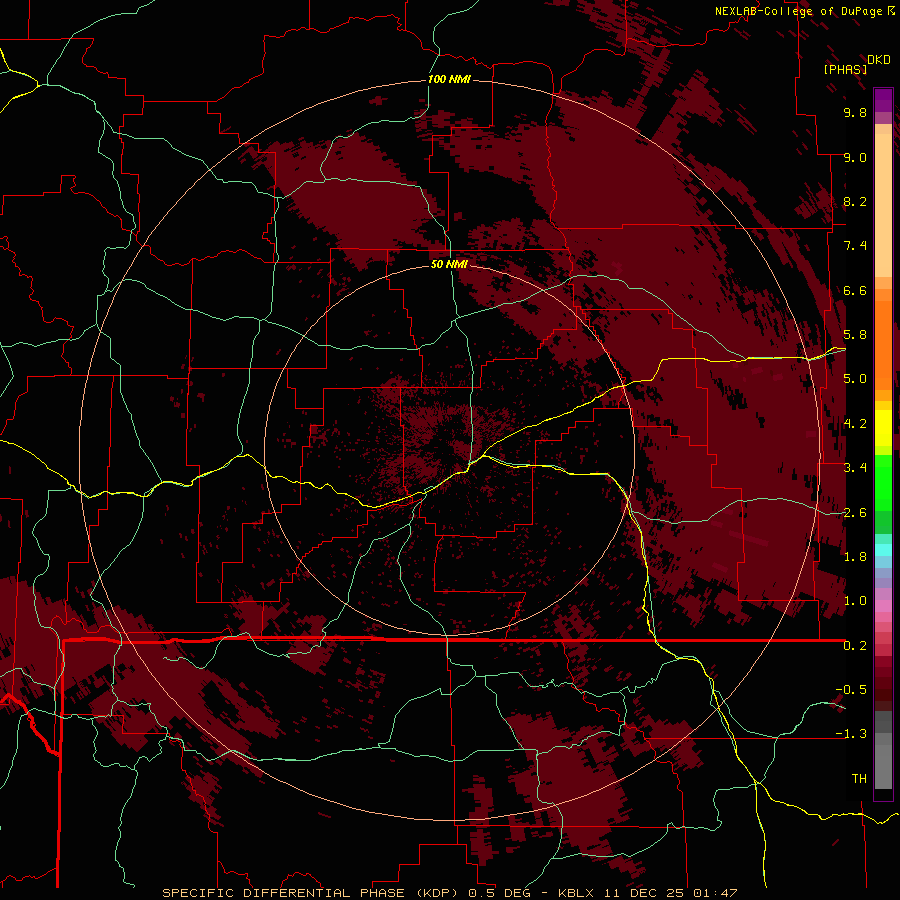Click the 1.8 scale value
Image resolution: width=900 pixels, height=900 pixels.
pos(855,557)
